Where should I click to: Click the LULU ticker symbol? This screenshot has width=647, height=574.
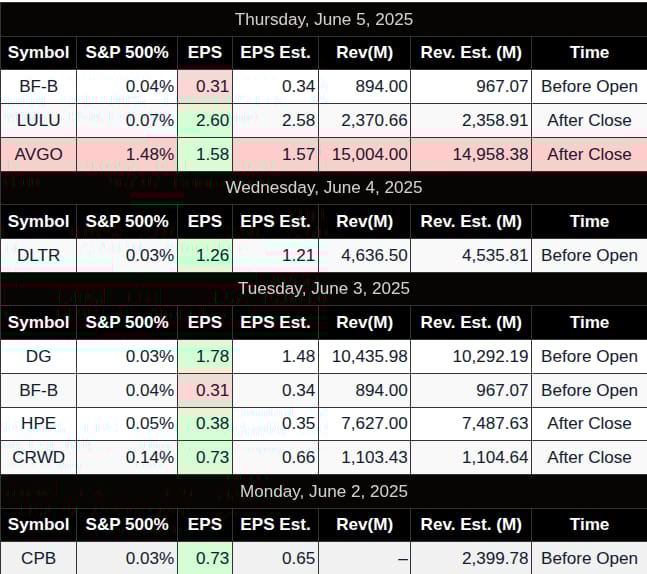coord(38,120)
